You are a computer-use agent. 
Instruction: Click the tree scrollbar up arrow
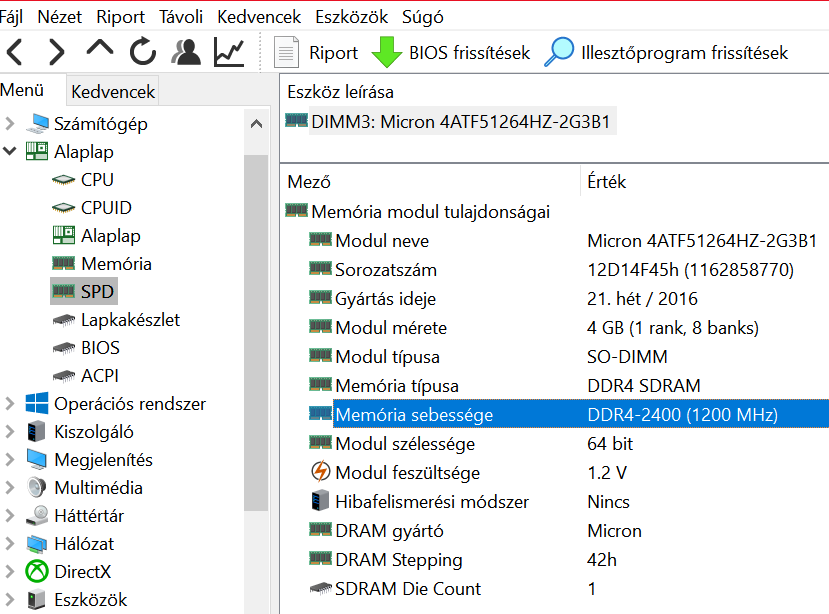256,124
